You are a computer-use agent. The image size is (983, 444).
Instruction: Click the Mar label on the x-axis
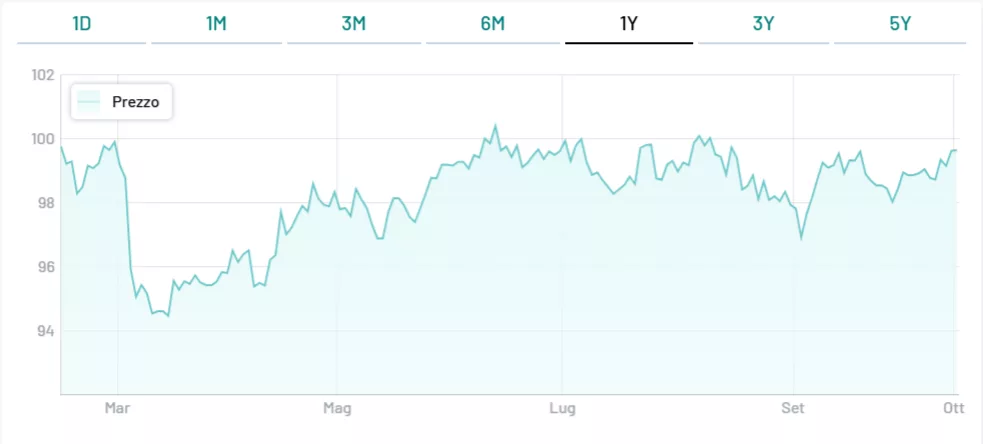[118, 409]
